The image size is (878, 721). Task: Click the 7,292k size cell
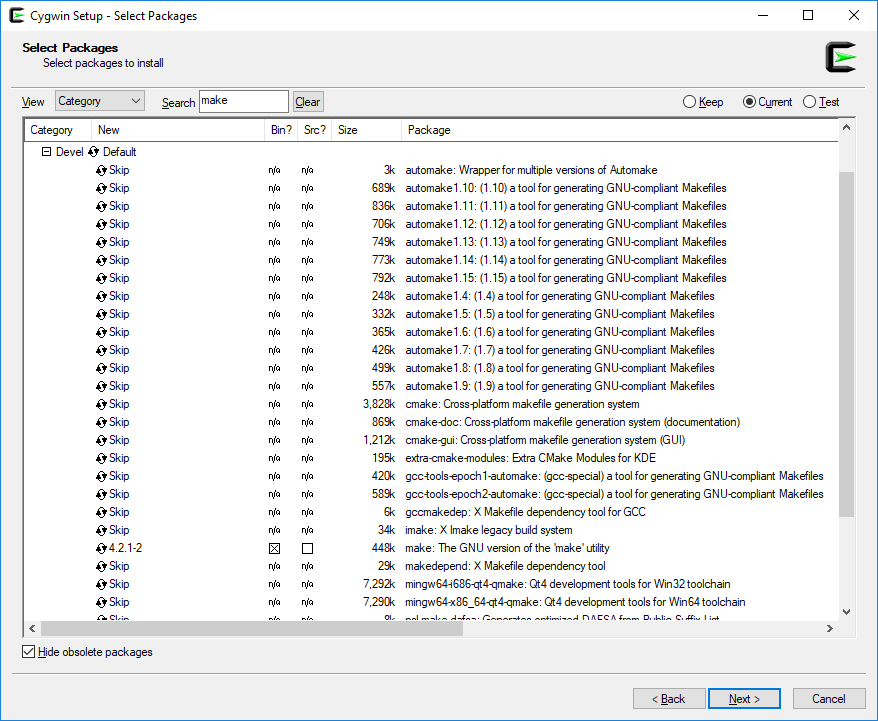coord(379,584)
